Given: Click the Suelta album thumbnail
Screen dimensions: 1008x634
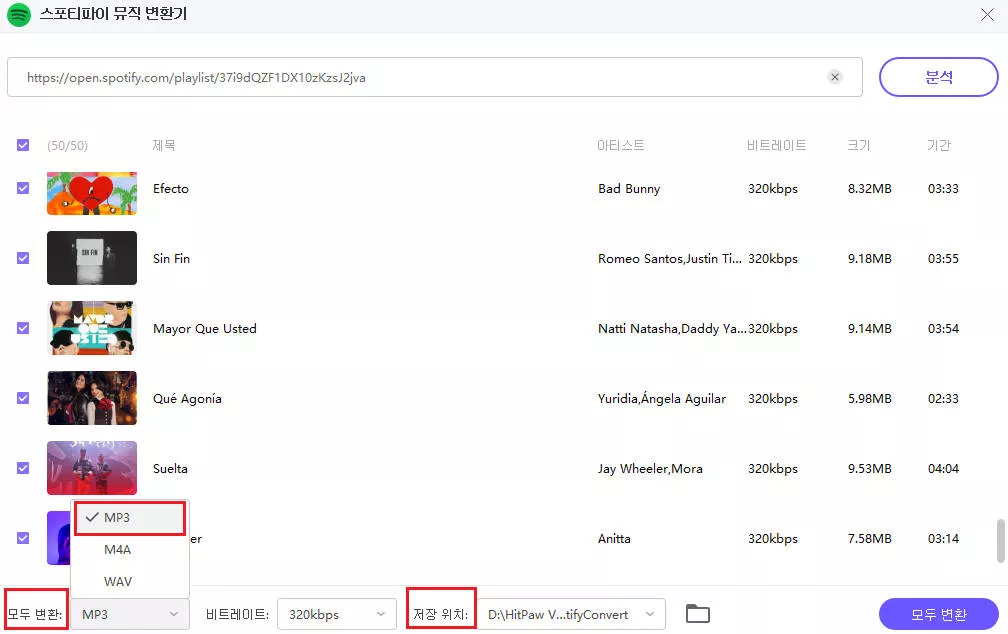Looking at the screenshot, I should tap(92, 468).
